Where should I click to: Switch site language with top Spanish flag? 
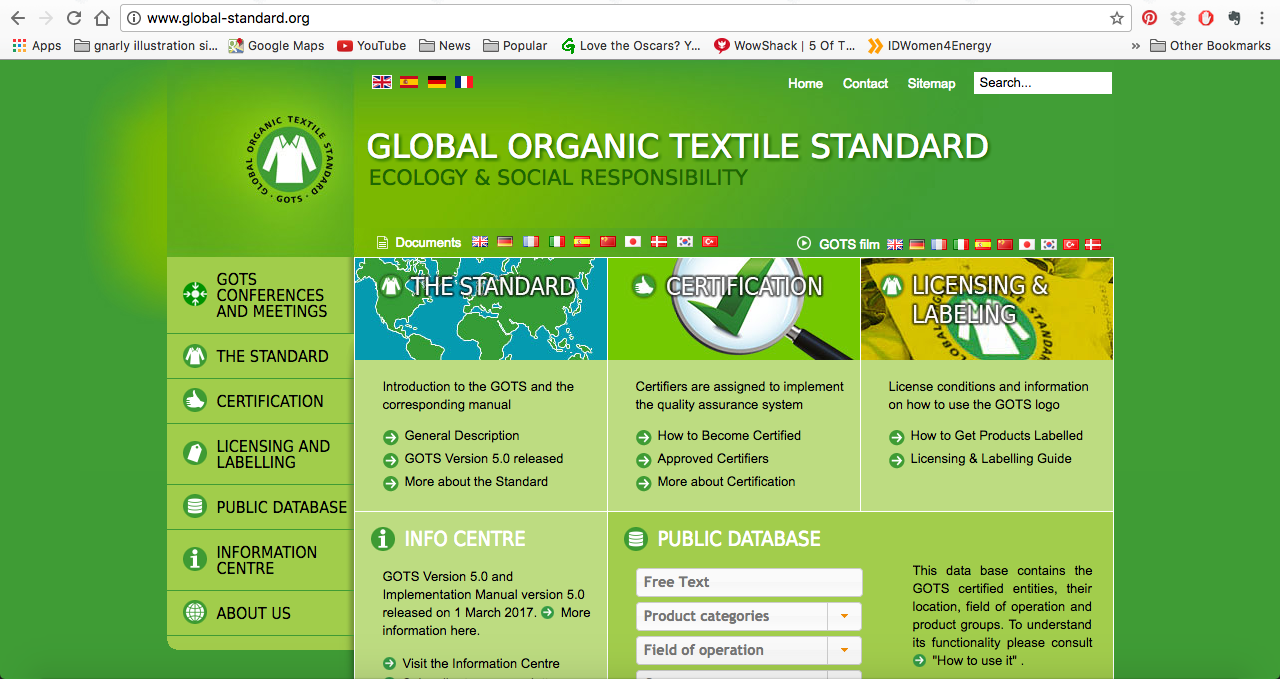[x=409, y=82]
